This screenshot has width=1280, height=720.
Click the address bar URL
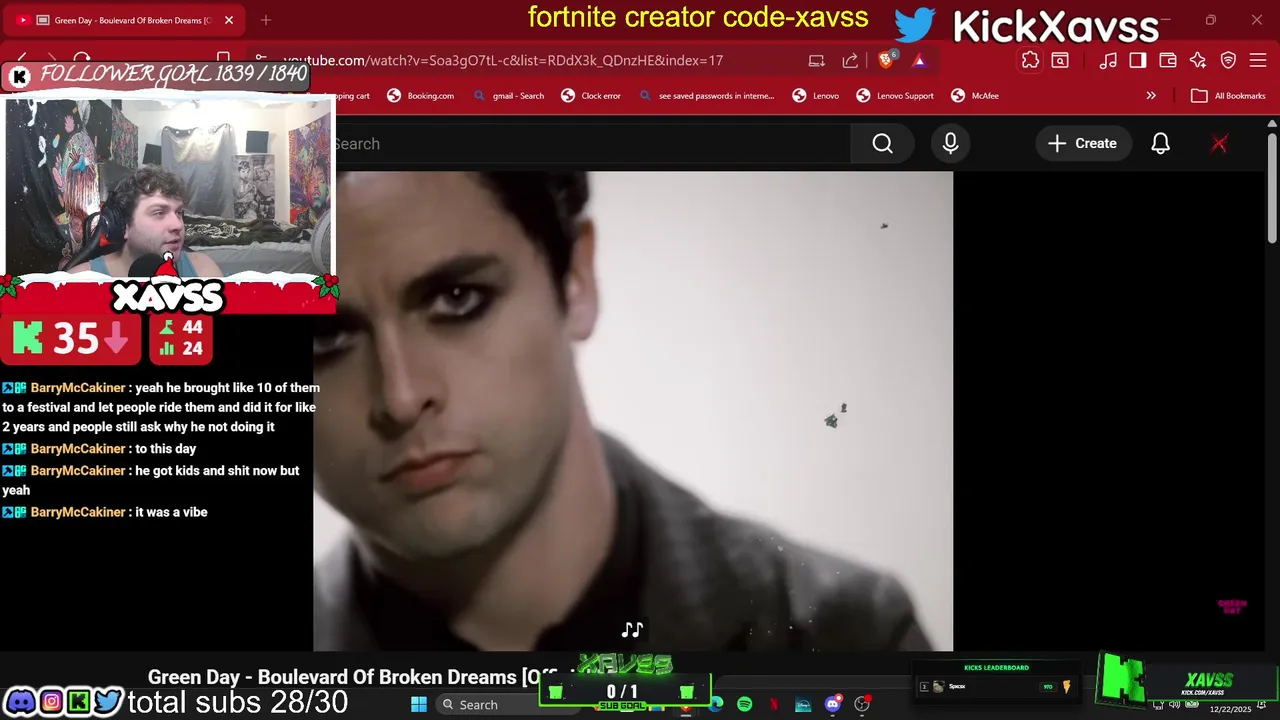point(503,60)
